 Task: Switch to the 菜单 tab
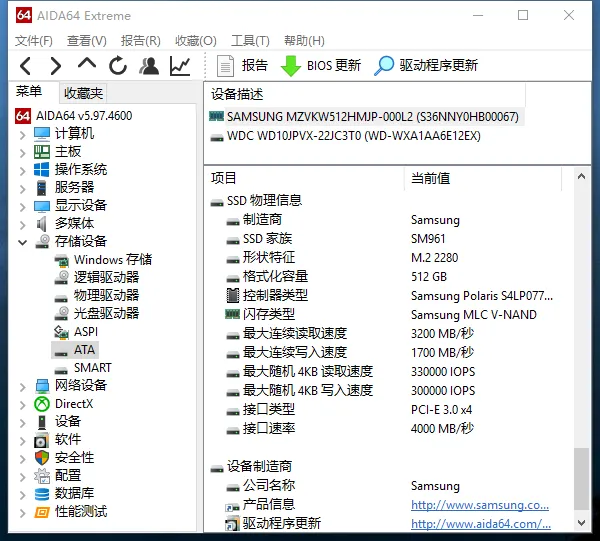point(29,92)
